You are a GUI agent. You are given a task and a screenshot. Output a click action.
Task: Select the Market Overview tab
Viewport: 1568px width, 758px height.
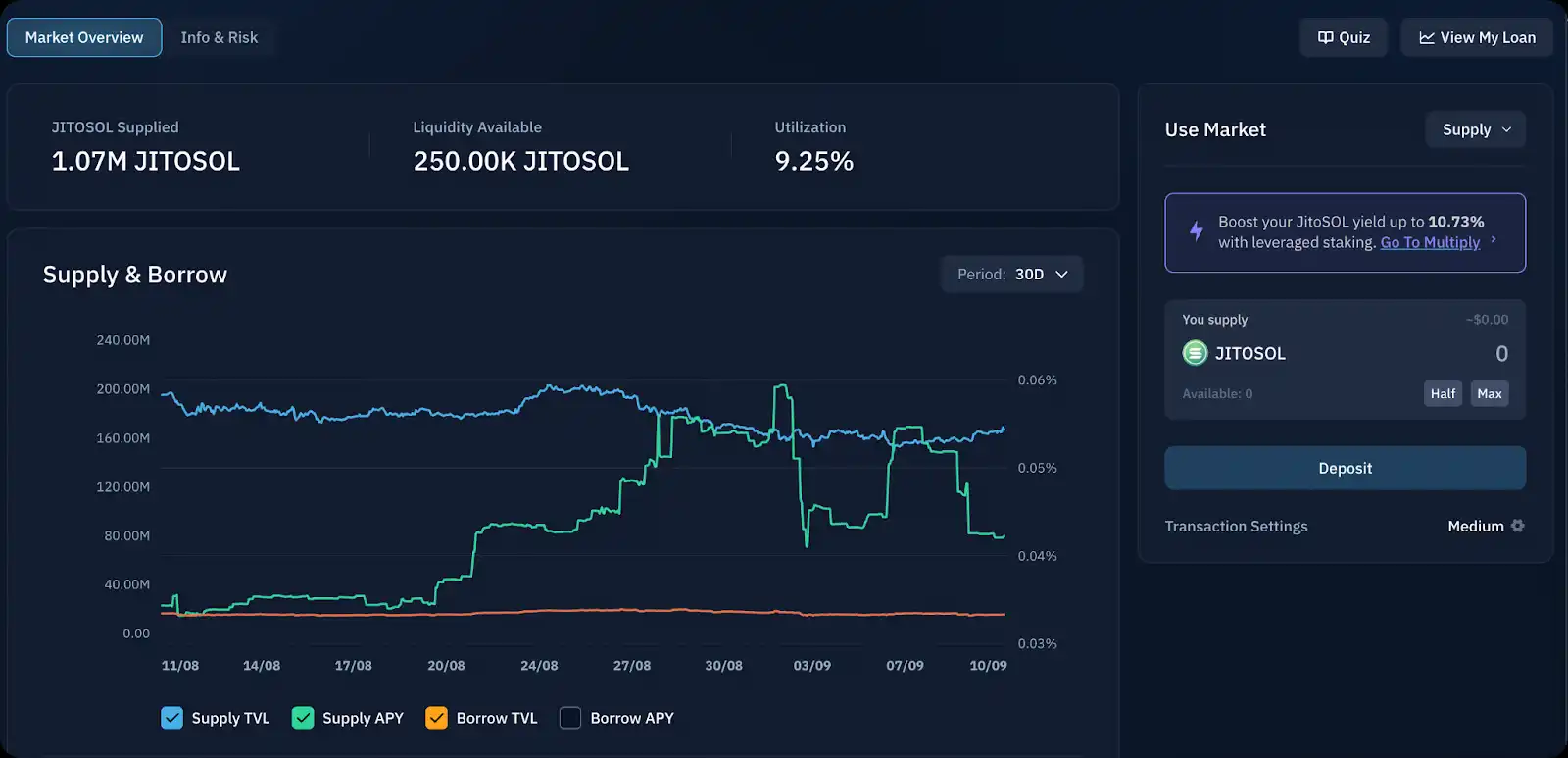84,37
